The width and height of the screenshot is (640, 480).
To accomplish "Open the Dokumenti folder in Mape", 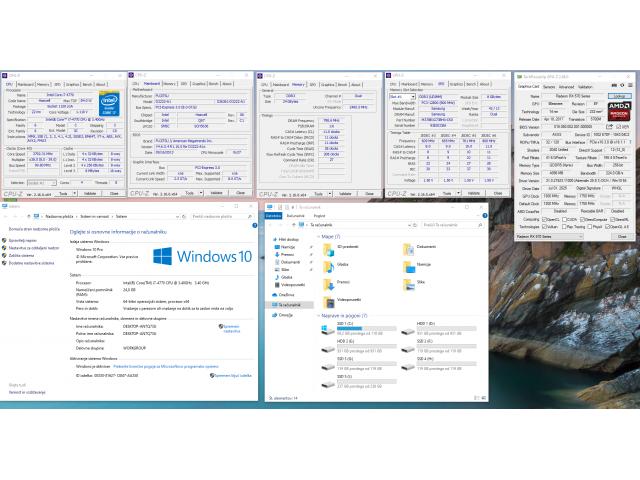I will pos(419,248).
